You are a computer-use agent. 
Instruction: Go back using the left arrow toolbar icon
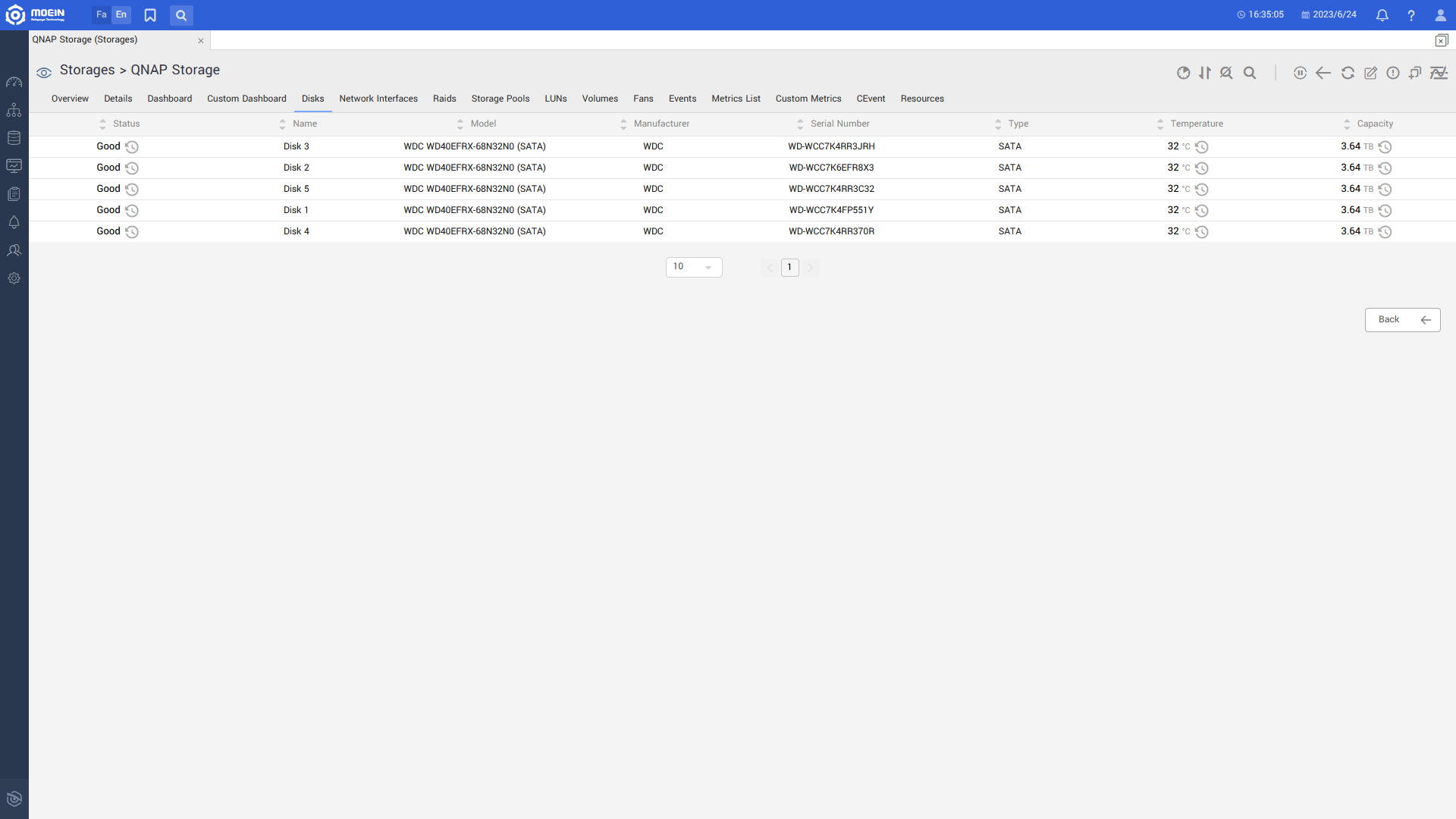pyautogui.click(x=1323, y=73)
